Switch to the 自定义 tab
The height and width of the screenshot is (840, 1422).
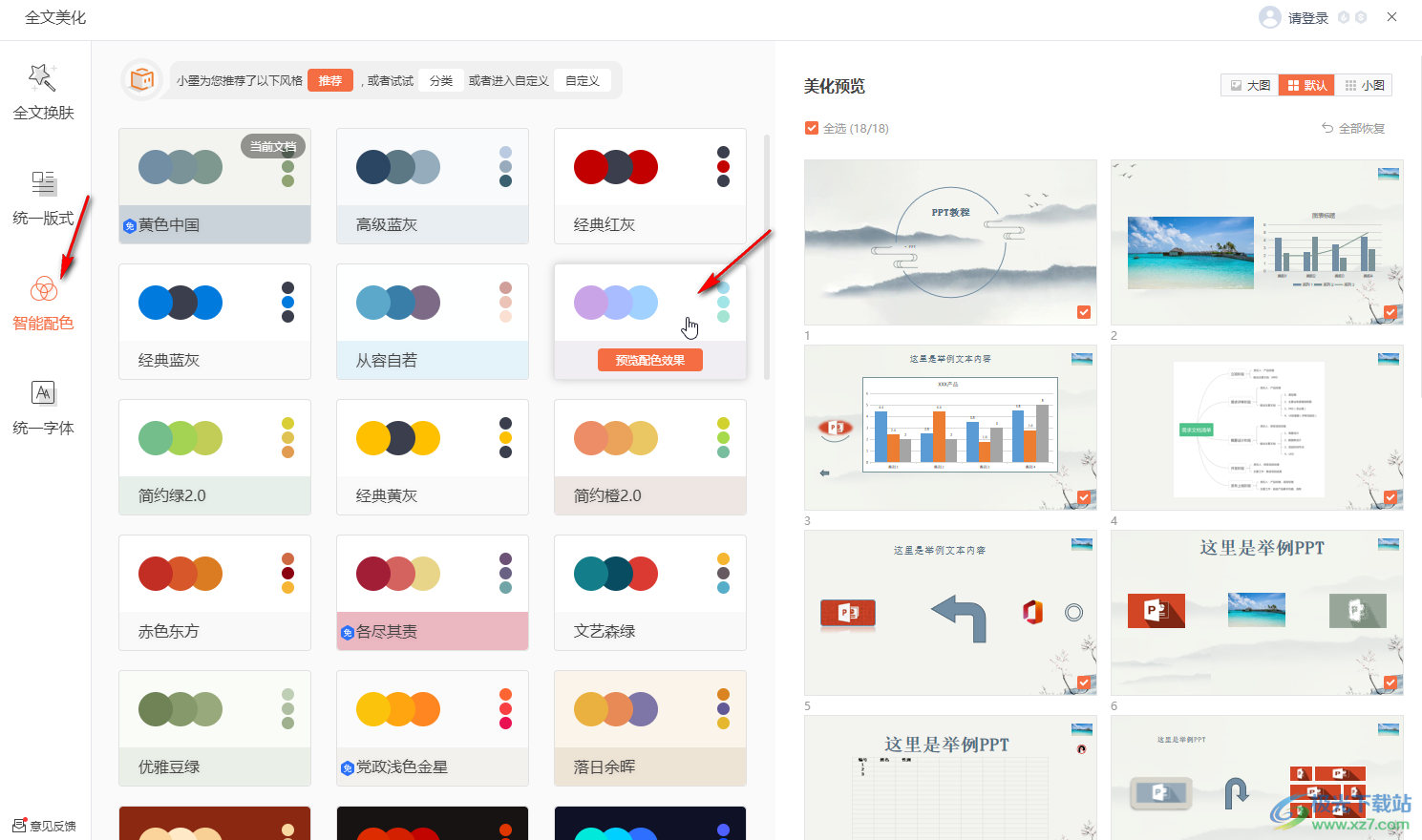(583, 81)
